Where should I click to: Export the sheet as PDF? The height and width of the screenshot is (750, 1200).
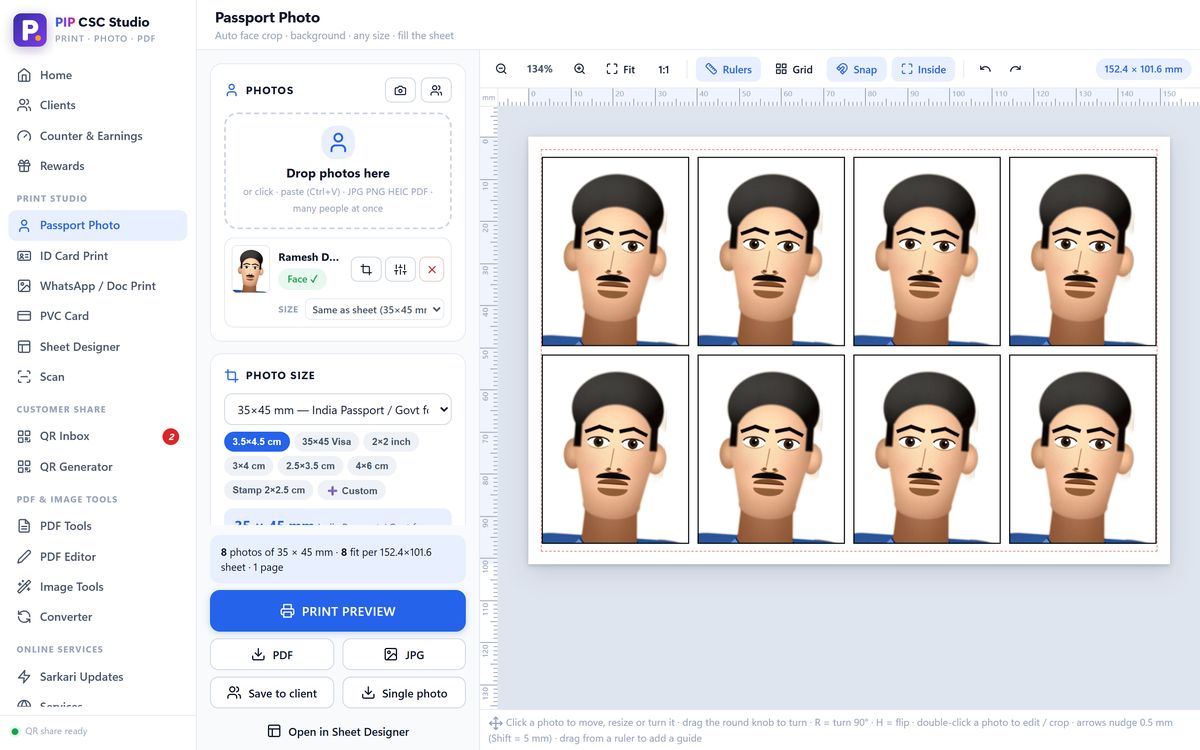272,655
